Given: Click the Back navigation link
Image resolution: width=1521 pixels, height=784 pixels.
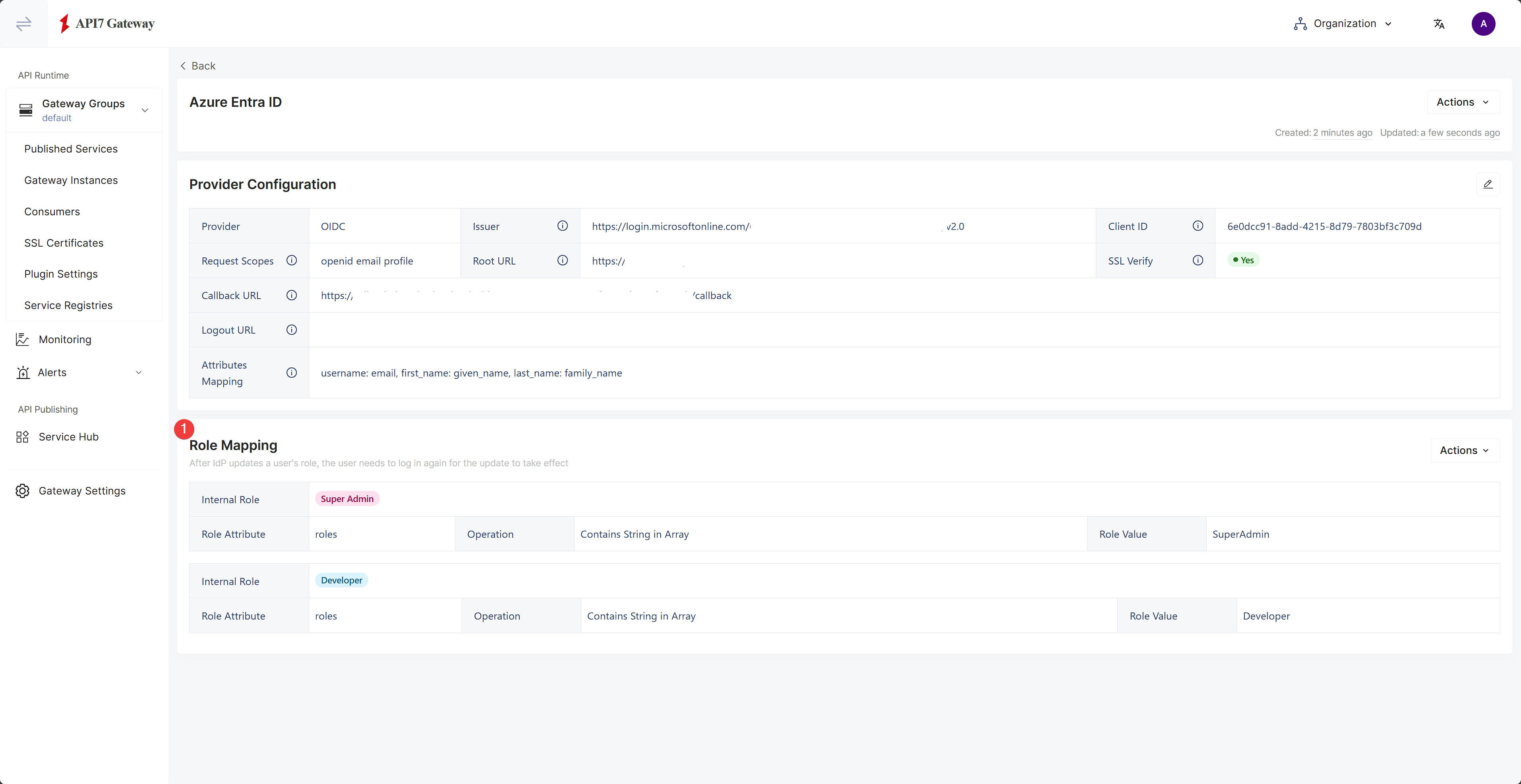Looking at the screenshot, I should [x=197, y=65].
